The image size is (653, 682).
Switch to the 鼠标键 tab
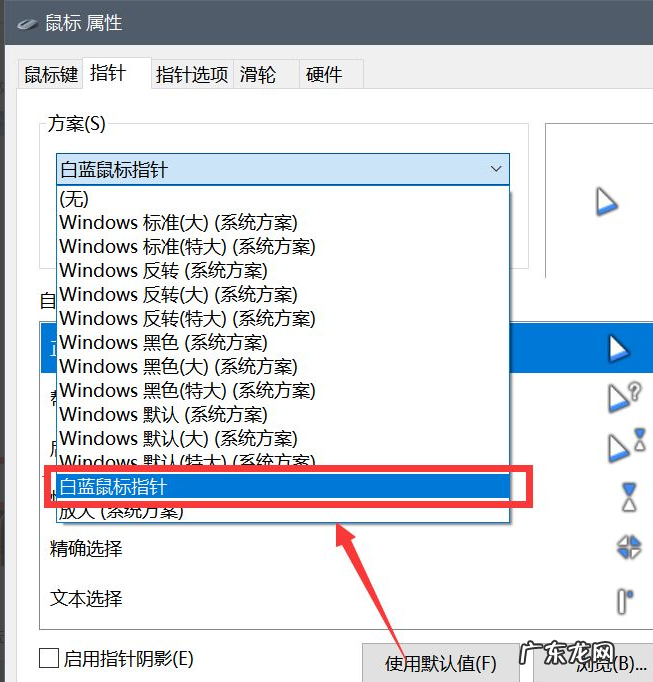[x=50, y=74]
